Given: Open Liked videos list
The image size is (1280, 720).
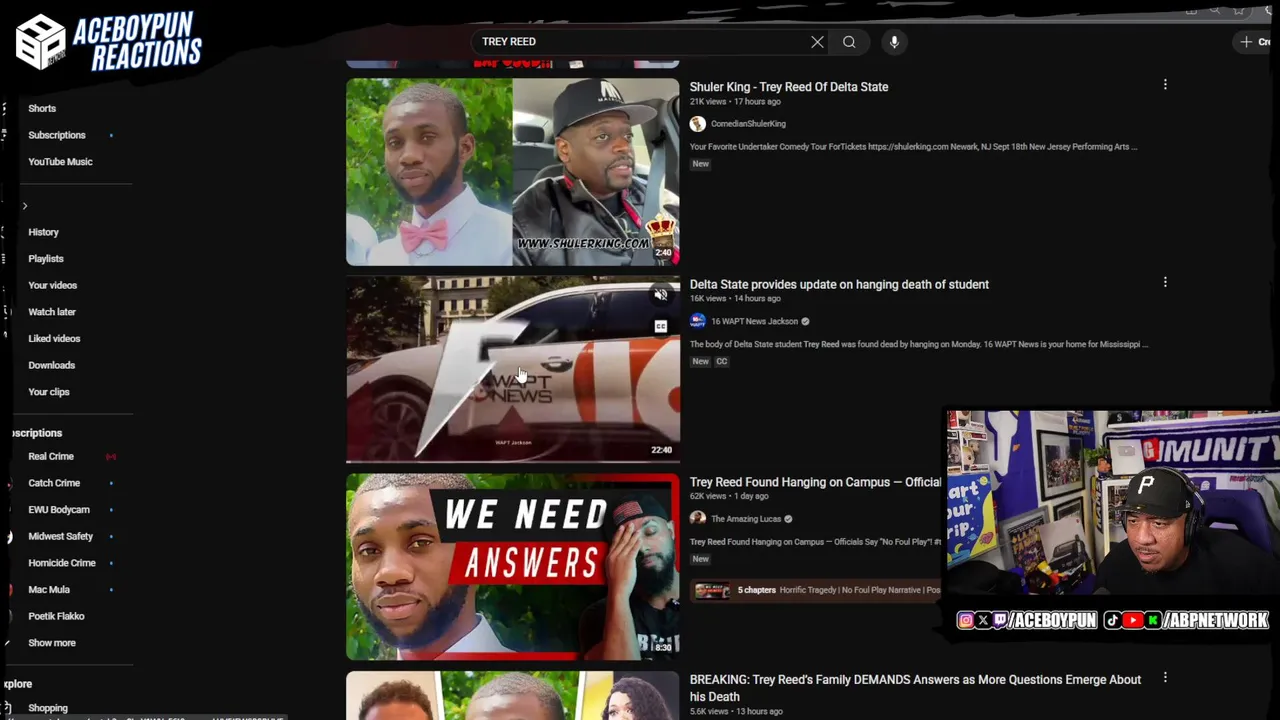Looking at the screenshot, I should [x=54, y=339].
